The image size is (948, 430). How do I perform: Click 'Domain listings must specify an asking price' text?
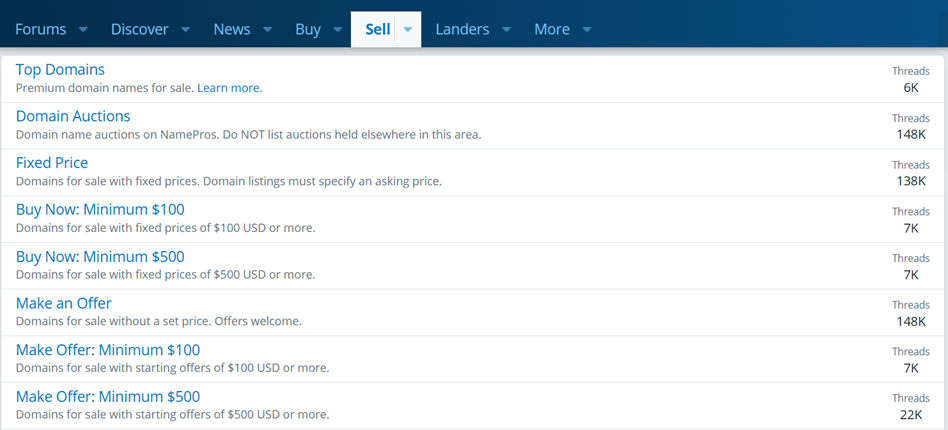click(x=322, y=181)
